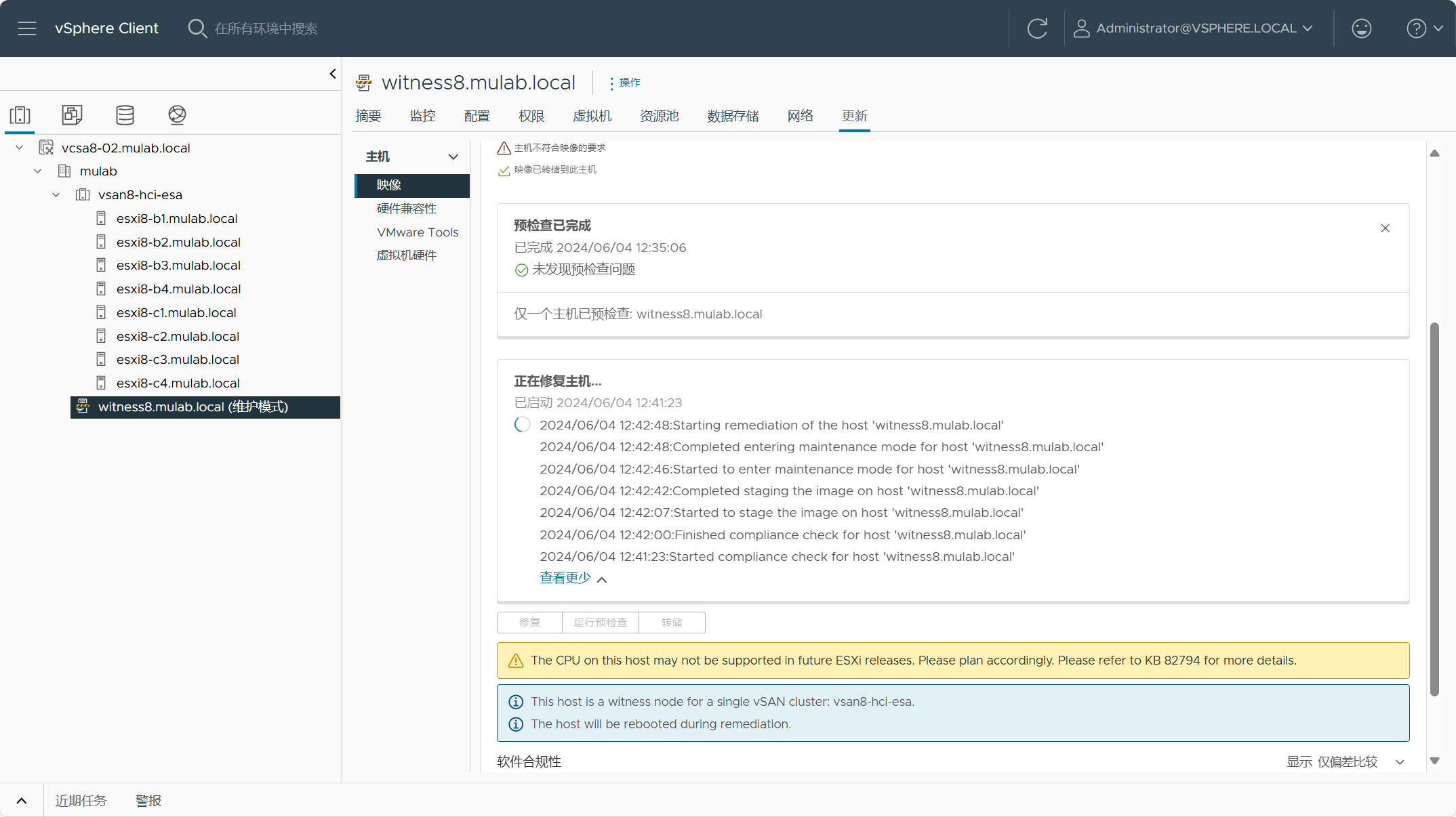Open the 权限 tab
Viewport: 1456px width, 817px height.
[531, 116]
